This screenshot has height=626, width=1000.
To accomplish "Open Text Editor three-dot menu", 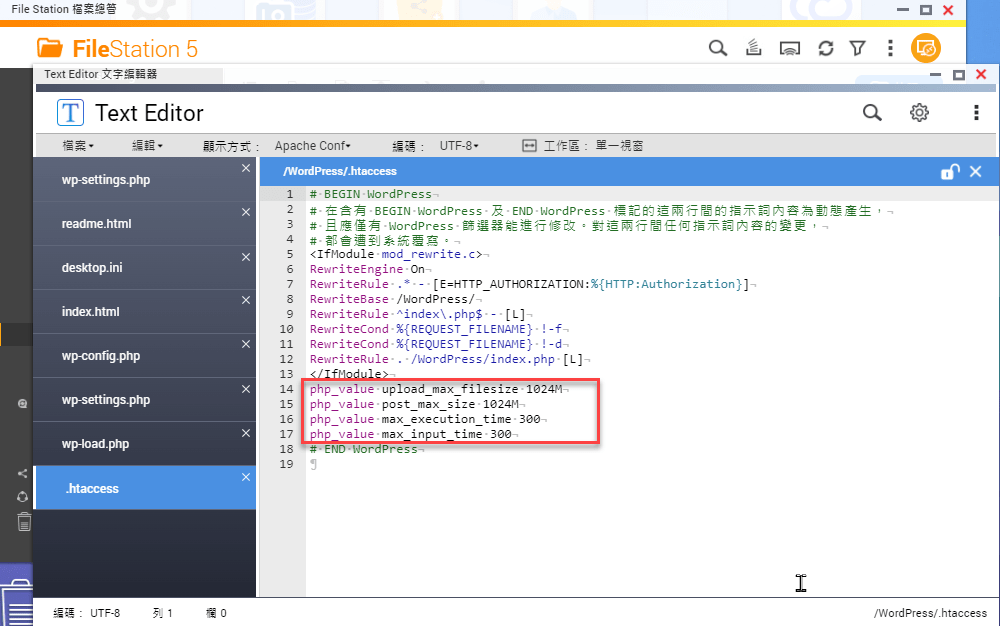I will pyautogui.click(x=976, y=113).
